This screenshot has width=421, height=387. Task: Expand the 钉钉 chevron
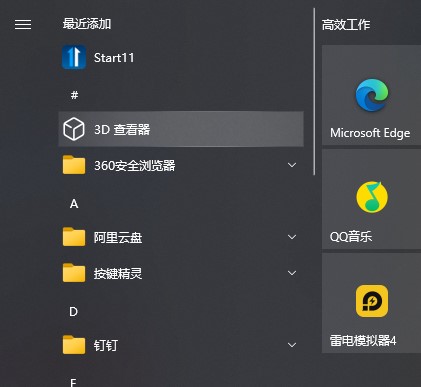tap(292, 345)
